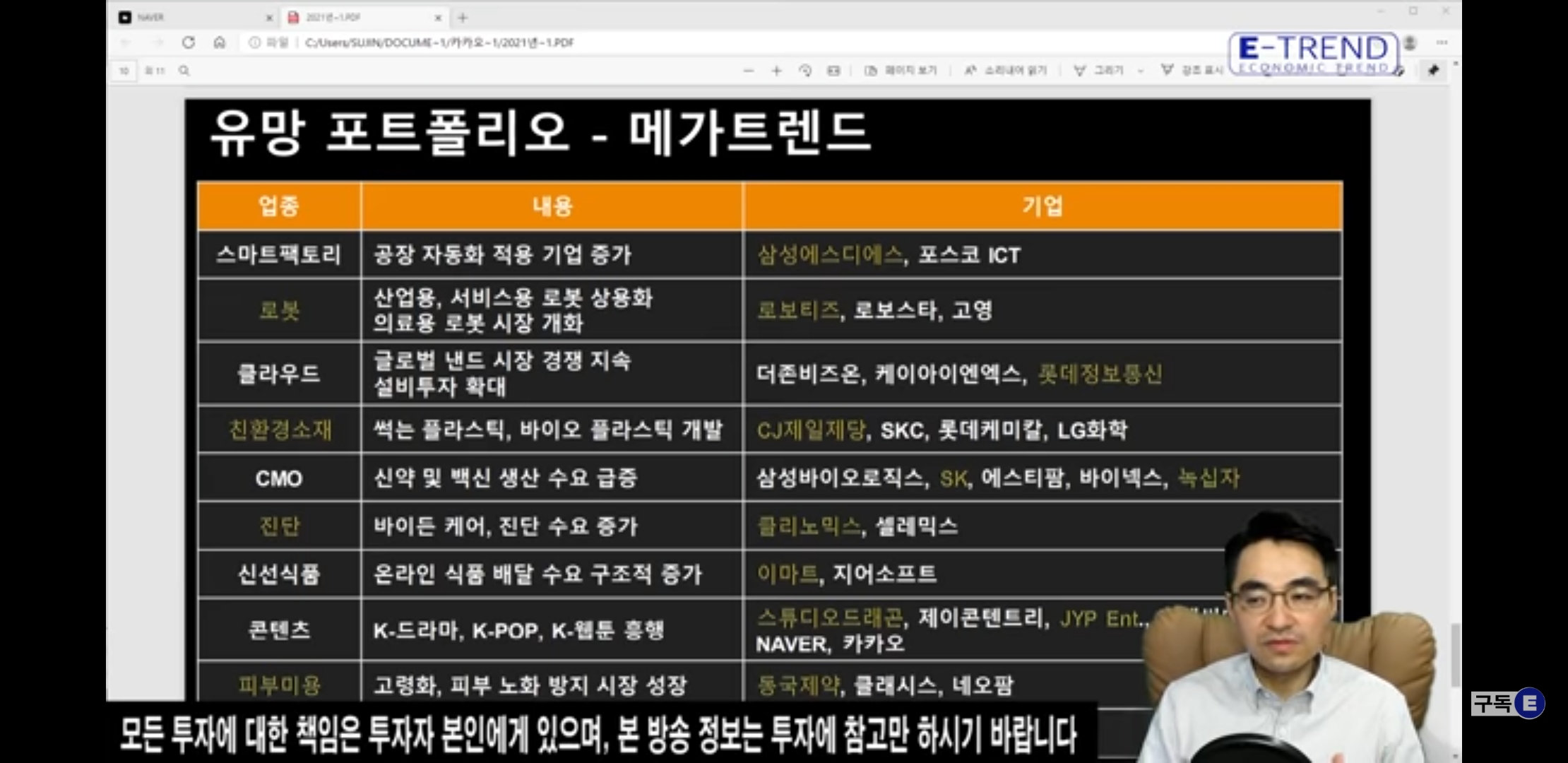Select the 로봇 sector cell
This screenshot has width=1568, height=763.
(280, 310)
